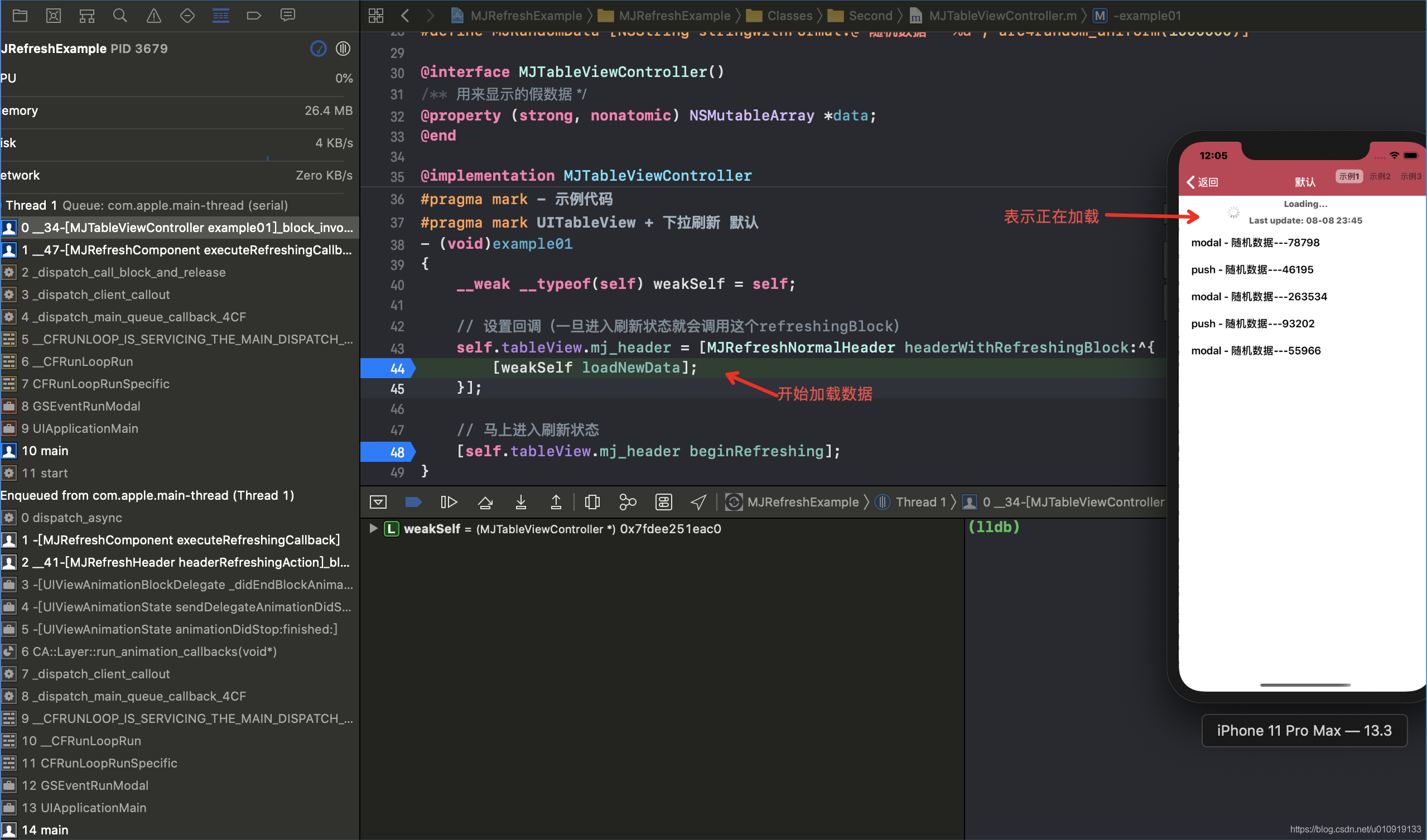Open the Issue navigator warning icon
Viewport: 1427px width, 840px height.
[x=153, y=15]
